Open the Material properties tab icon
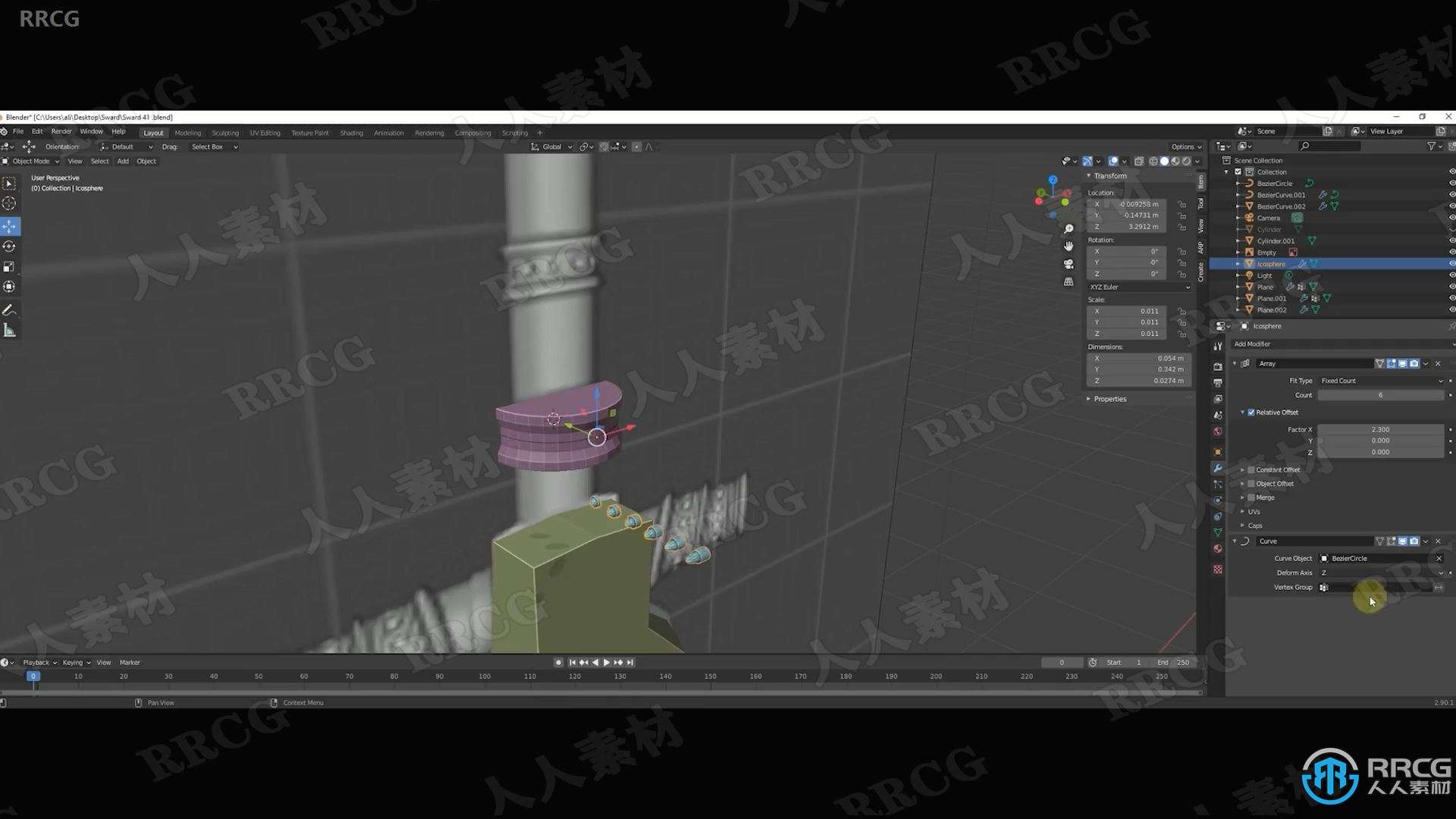Image resolution: width=1456 pixels, height=819 pixels. (1218, 548)
